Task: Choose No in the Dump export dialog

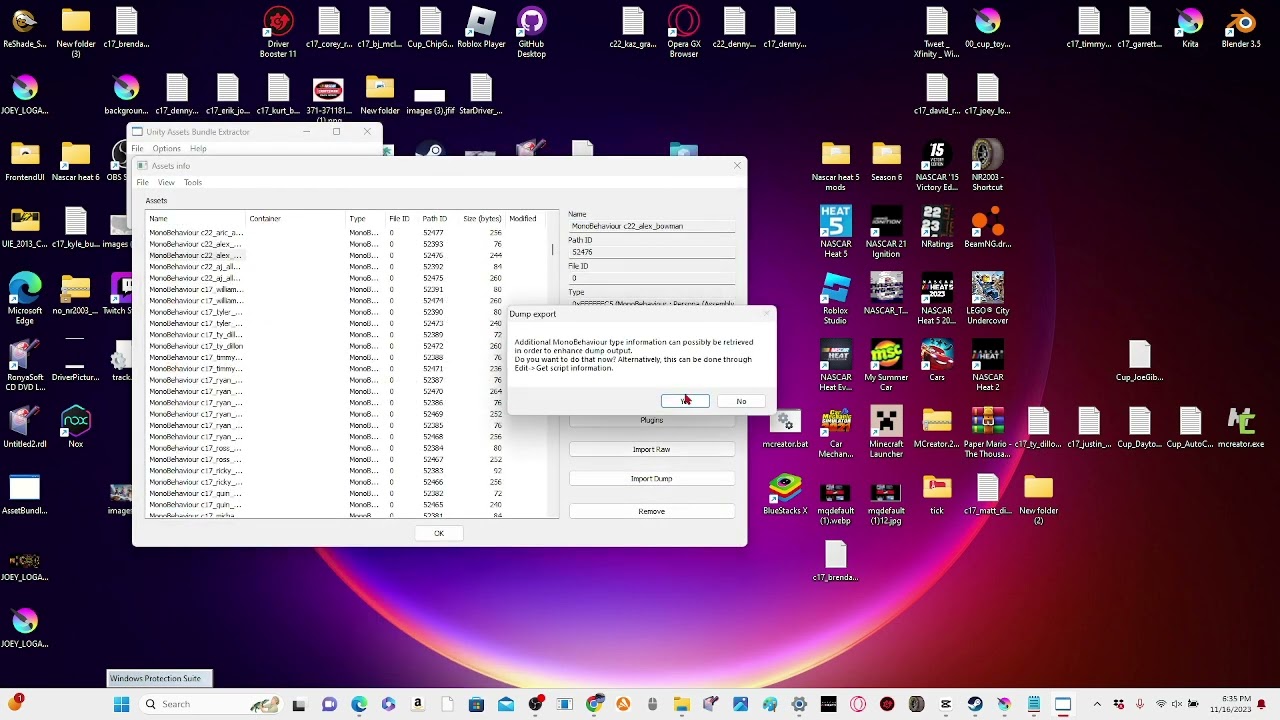Action: (741, 401)
